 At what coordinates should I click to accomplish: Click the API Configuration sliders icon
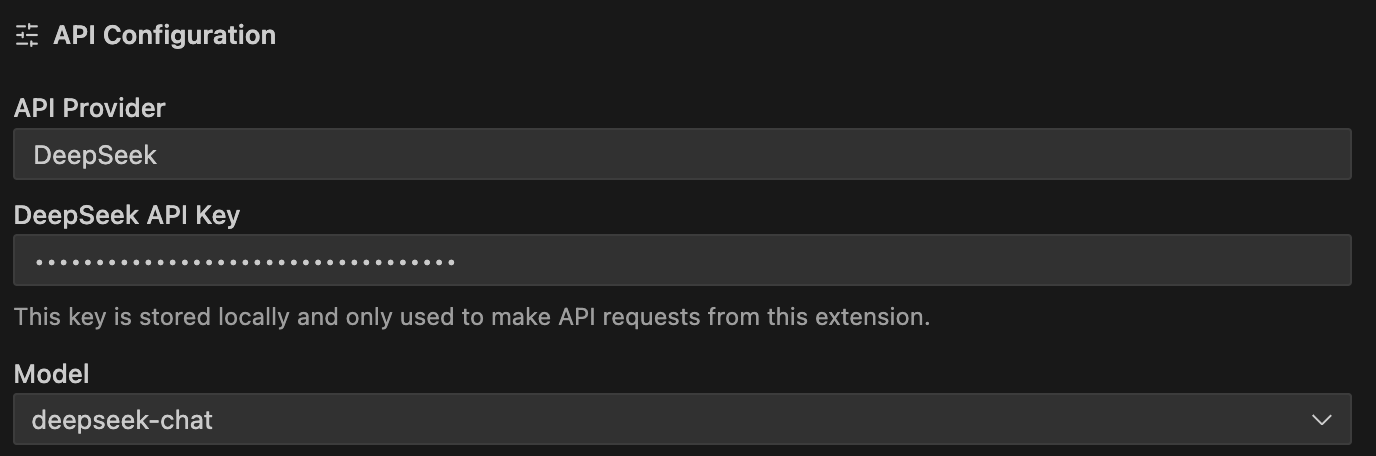pyautogui.click(x=27, y=36)
